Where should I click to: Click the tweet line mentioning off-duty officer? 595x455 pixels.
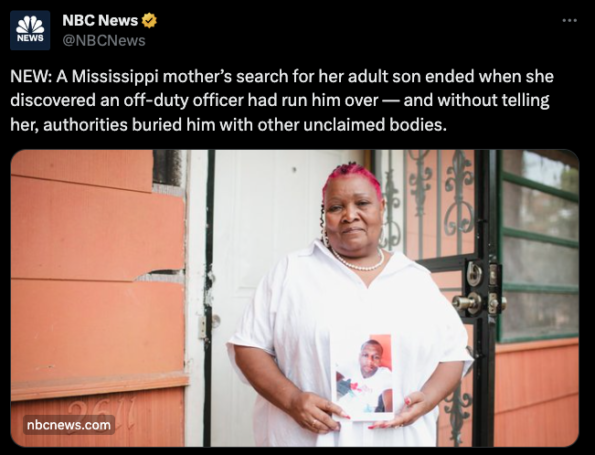click(280, 101)
